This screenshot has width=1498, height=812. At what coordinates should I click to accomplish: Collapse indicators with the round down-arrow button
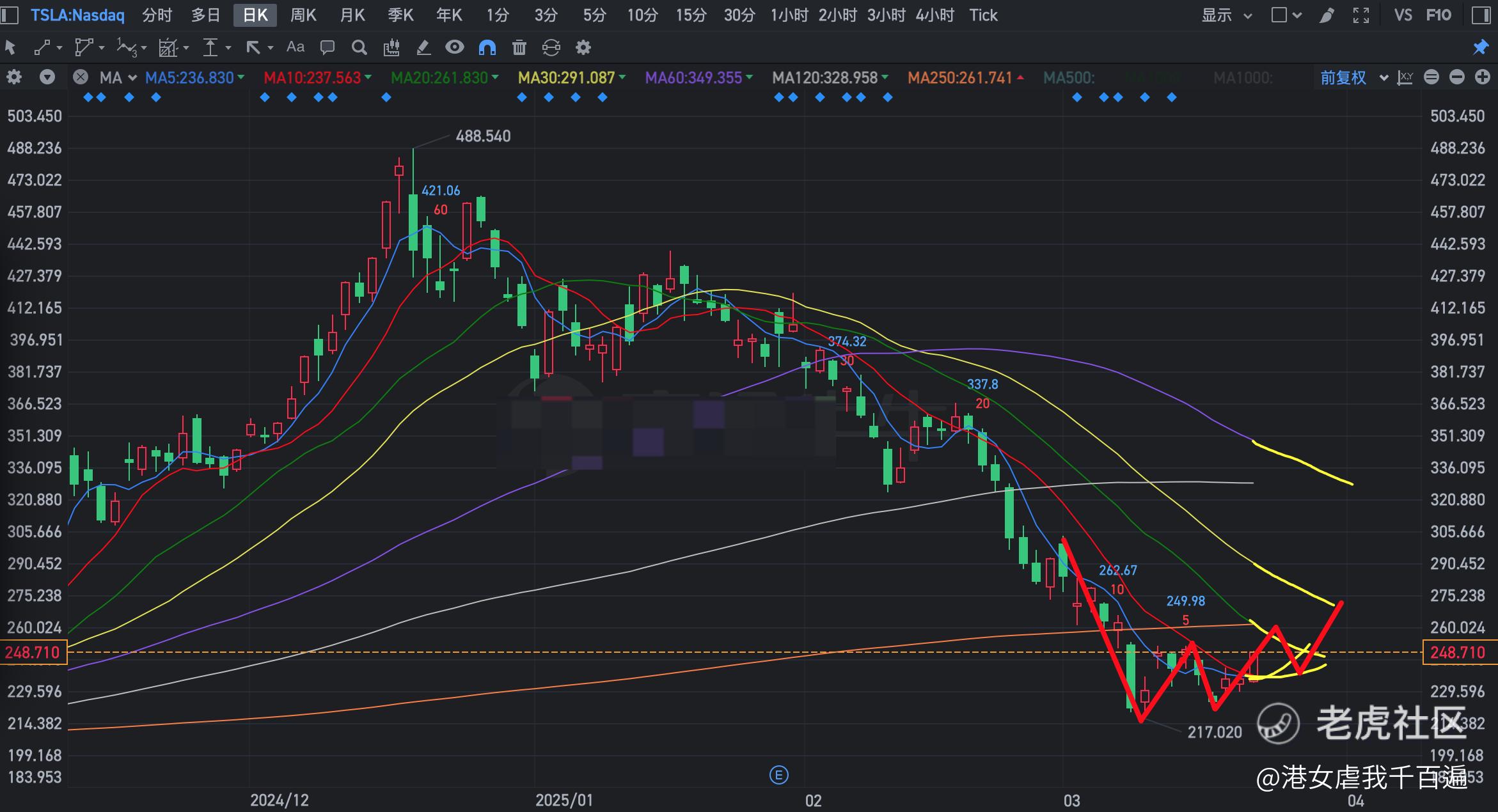pos(47,77)
